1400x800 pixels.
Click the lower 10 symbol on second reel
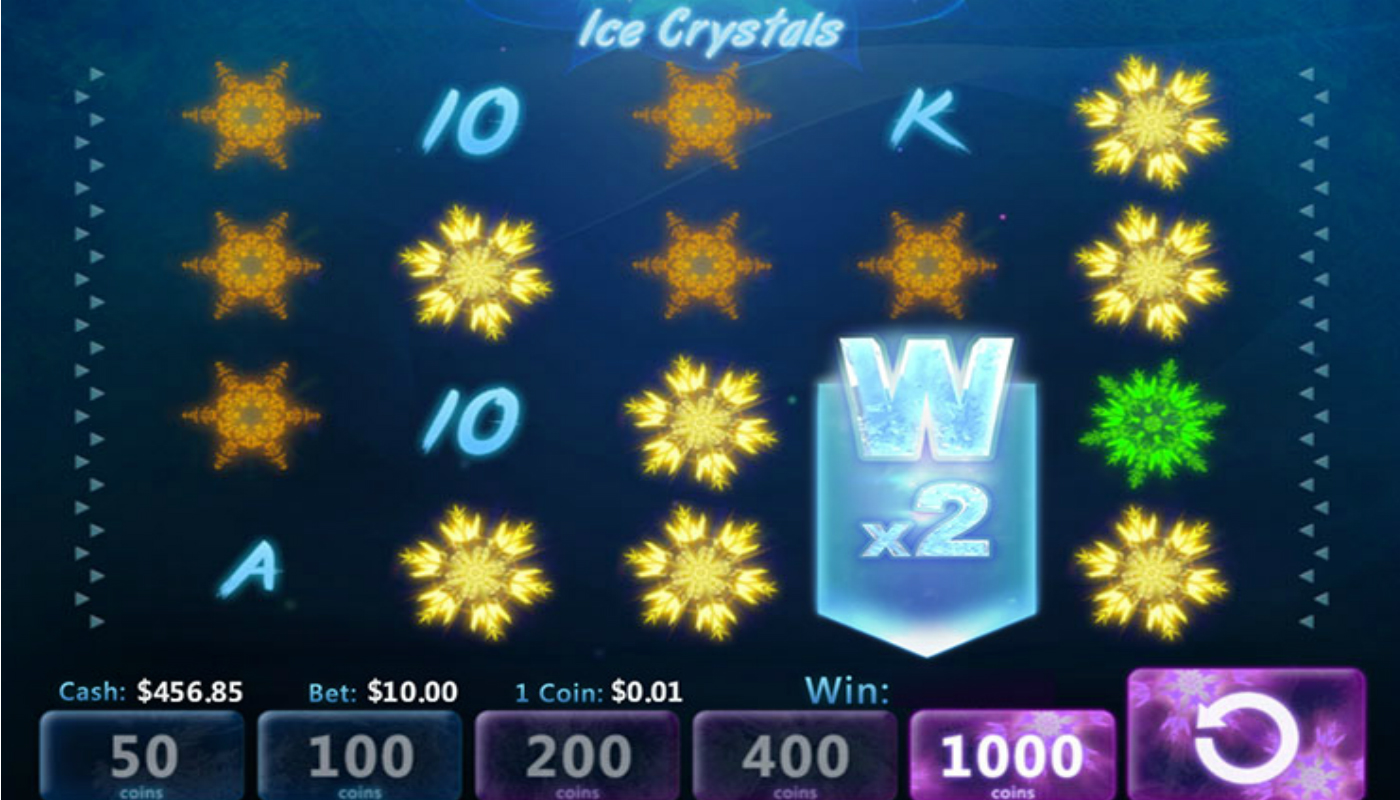(x=472, y=420)
